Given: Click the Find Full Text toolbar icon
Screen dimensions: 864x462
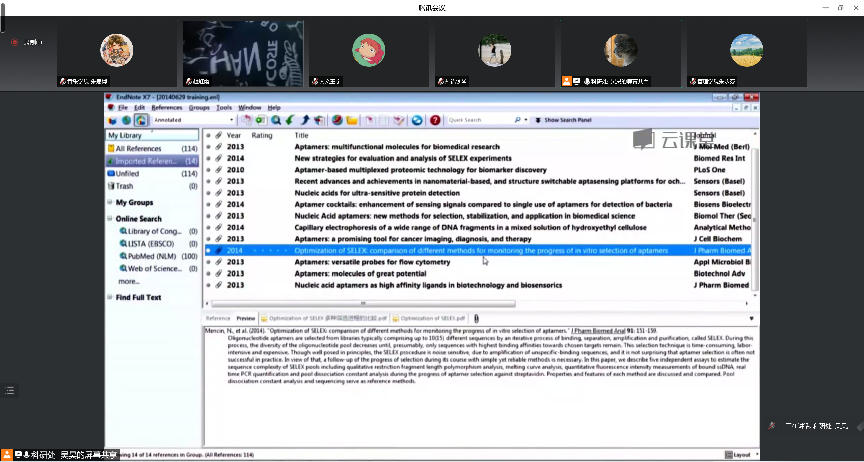Looking at the screenshot, I should [319, 120].
